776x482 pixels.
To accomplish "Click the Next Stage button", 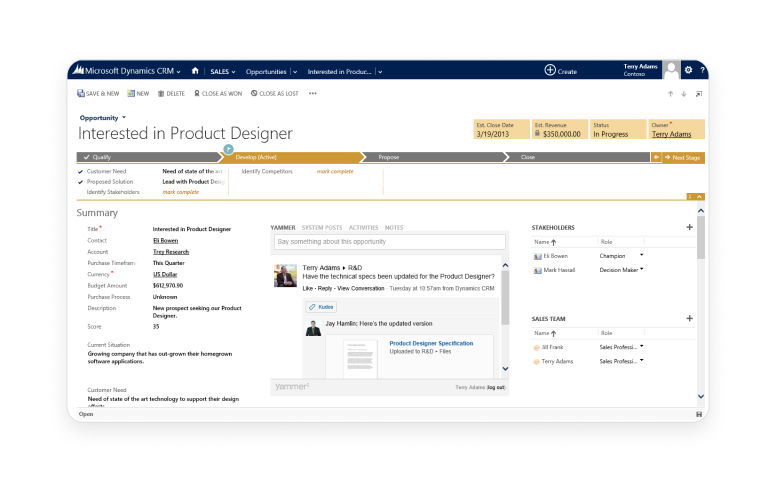I will [x=682, y=157].
